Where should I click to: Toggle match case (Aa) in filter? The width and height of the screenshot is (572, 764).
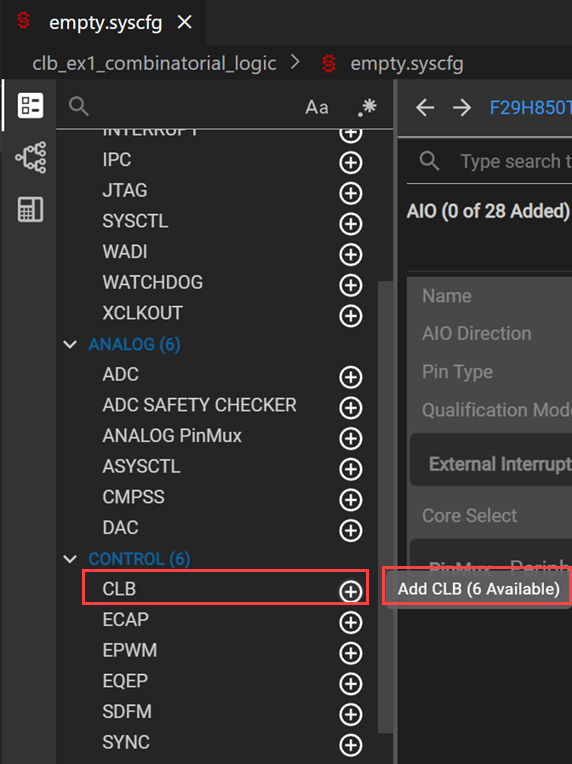(317, 107)
